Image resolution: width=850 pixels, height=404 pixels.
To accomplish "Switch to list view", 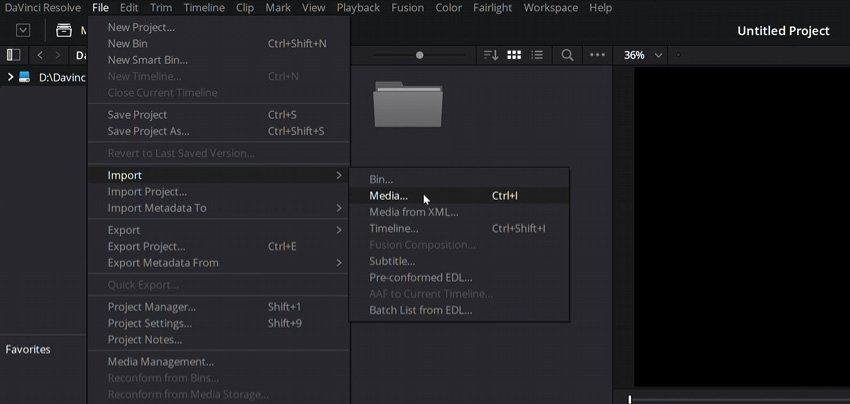I will pos(537,55).
